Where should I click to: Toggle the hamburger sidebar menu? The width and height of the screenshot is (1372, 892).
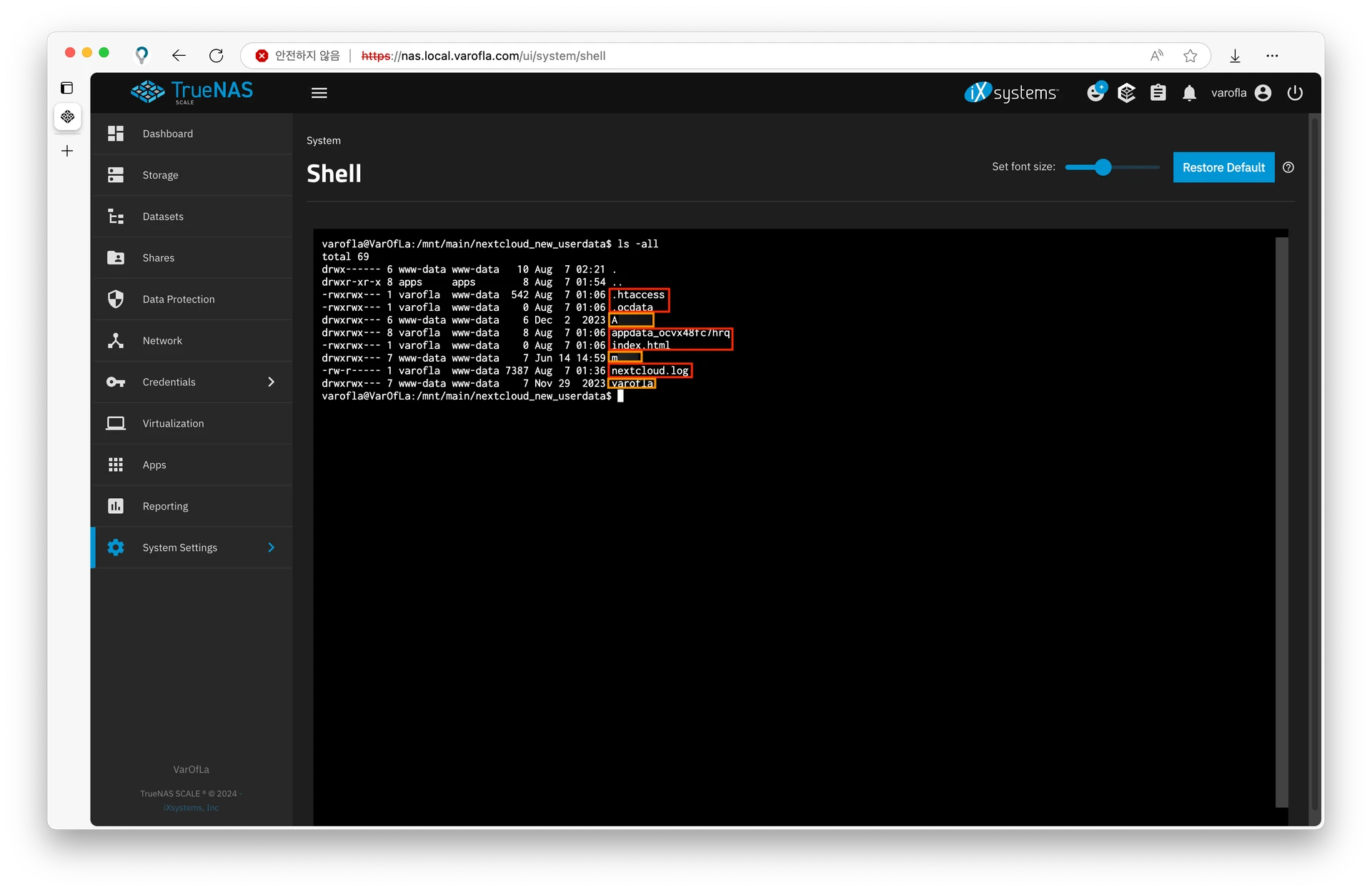tap(319, 93)
